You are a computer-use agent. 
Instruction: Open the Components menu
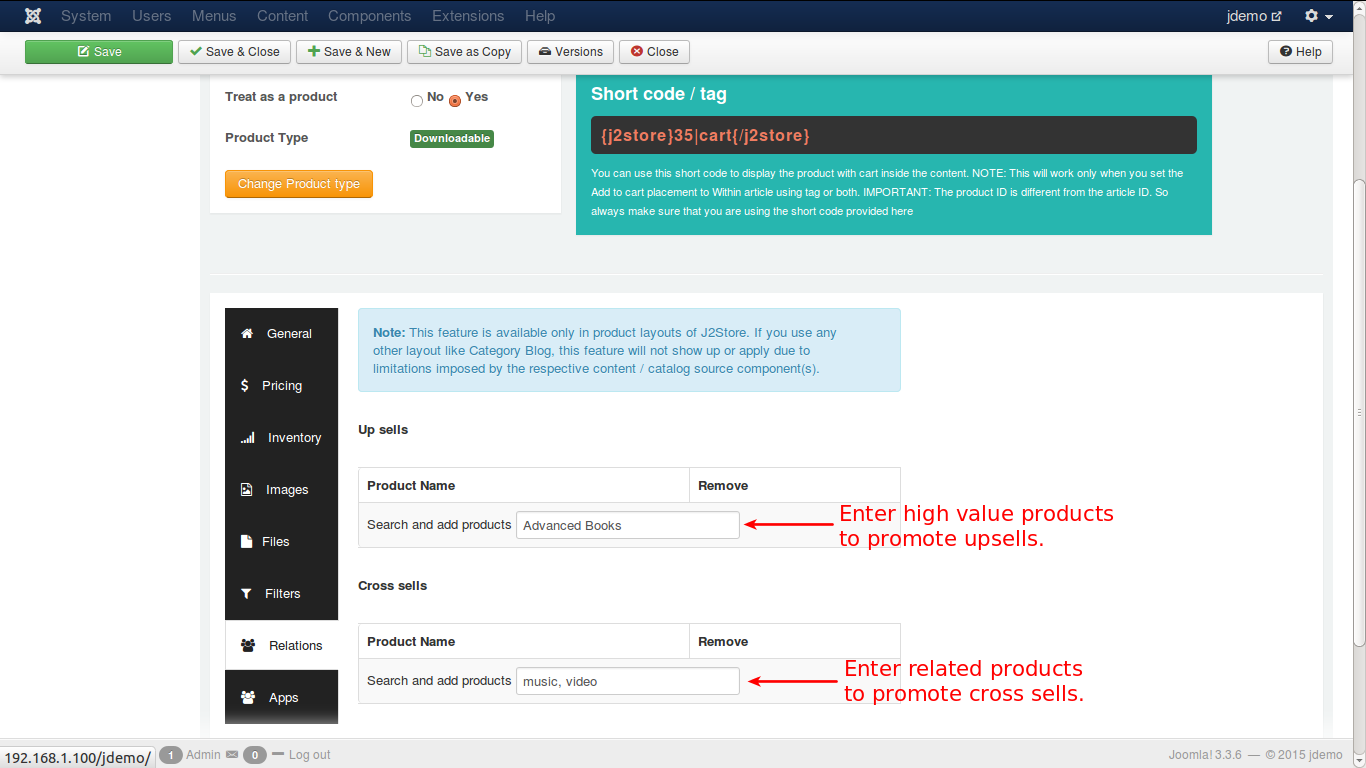coord(369,16)
